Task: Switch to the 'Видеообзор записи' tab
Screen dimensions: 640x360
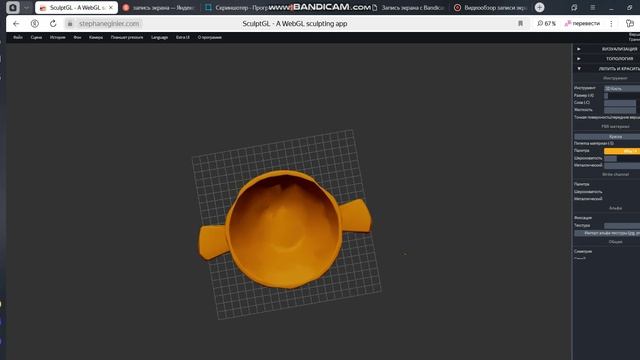Action: (490, 8)
